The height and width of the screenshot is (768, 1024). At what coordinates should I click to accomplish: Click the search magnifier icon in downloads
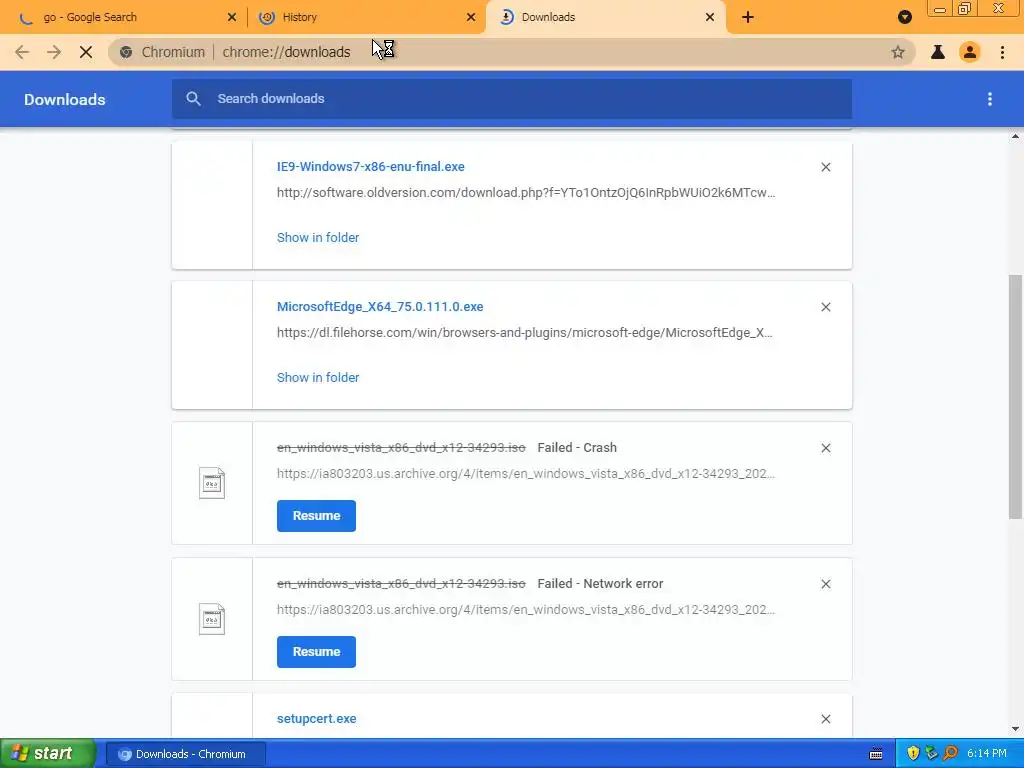193,99
